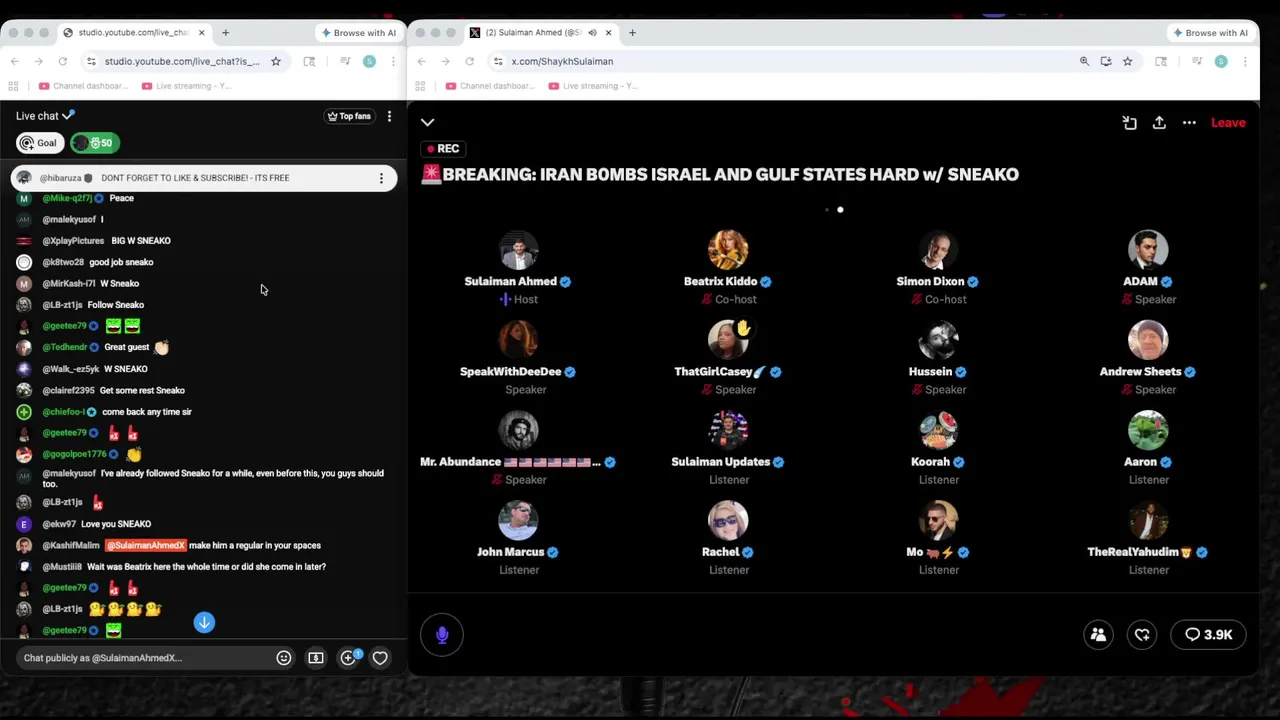Click ThatGirlCasey speaker name
This screenshot has width=1280, height=720.
click(x=720, y=372)
